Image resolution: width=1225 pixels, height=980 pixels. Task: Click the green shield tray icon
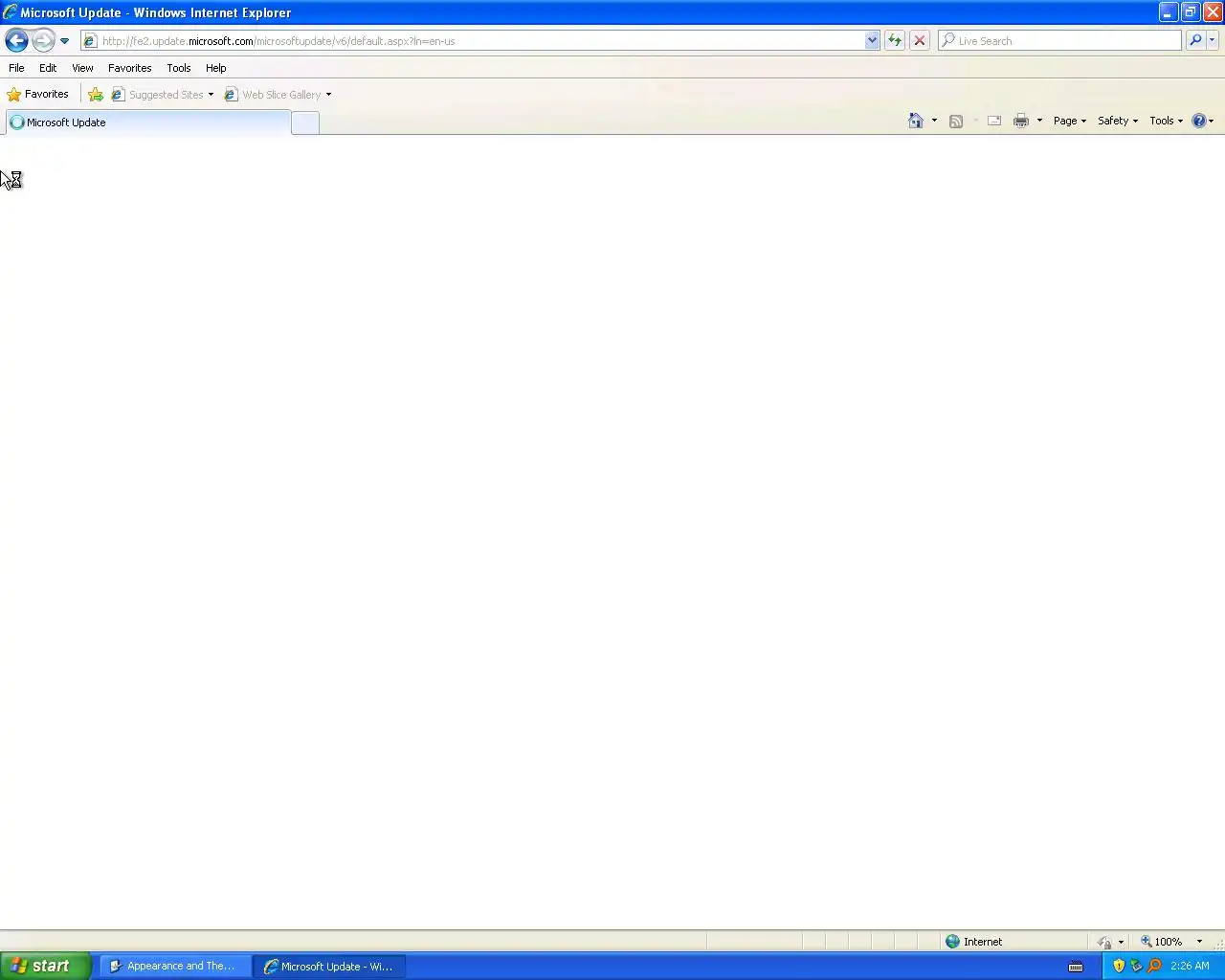point(1136,966)
